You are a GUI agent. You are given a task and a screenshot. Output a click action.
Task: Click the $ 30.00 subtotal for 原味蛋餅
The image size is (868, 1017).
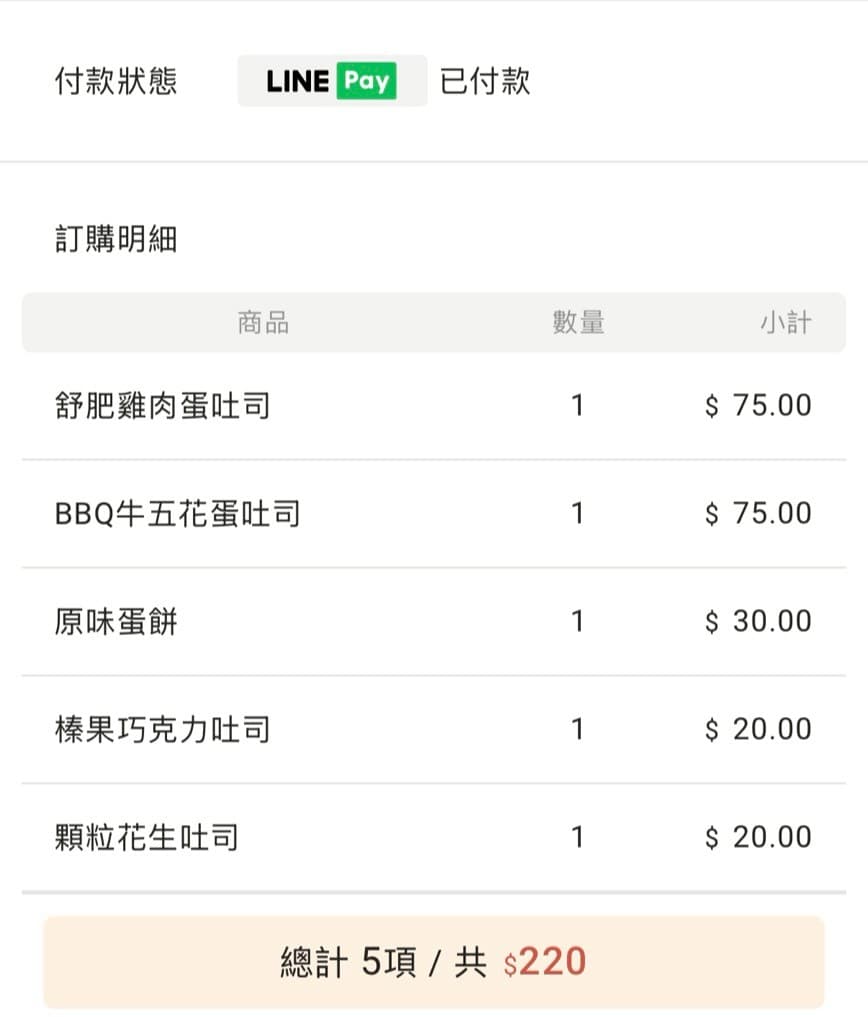pyautogui.click(x=758, y=621)
